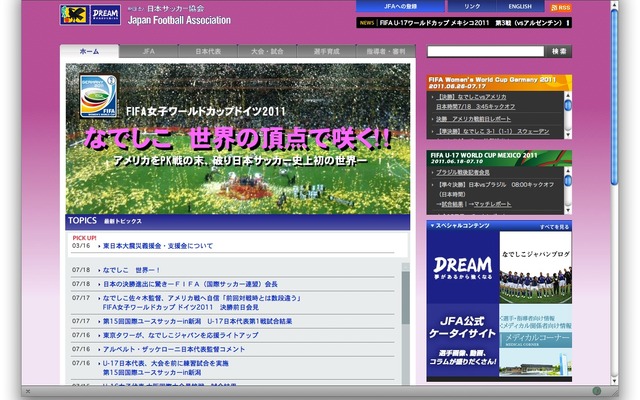
Task: Click the Japan Football Association title
Action: pos(179,20)
